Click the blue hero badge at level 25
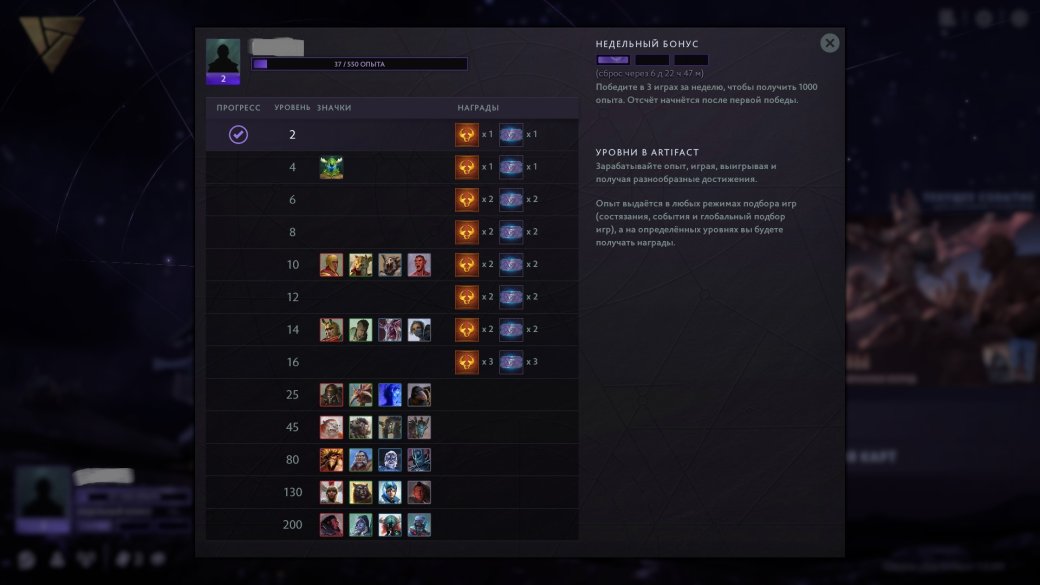Image resolution: width=1040 pixels, height=585 pixels. (x=390, y=395)
